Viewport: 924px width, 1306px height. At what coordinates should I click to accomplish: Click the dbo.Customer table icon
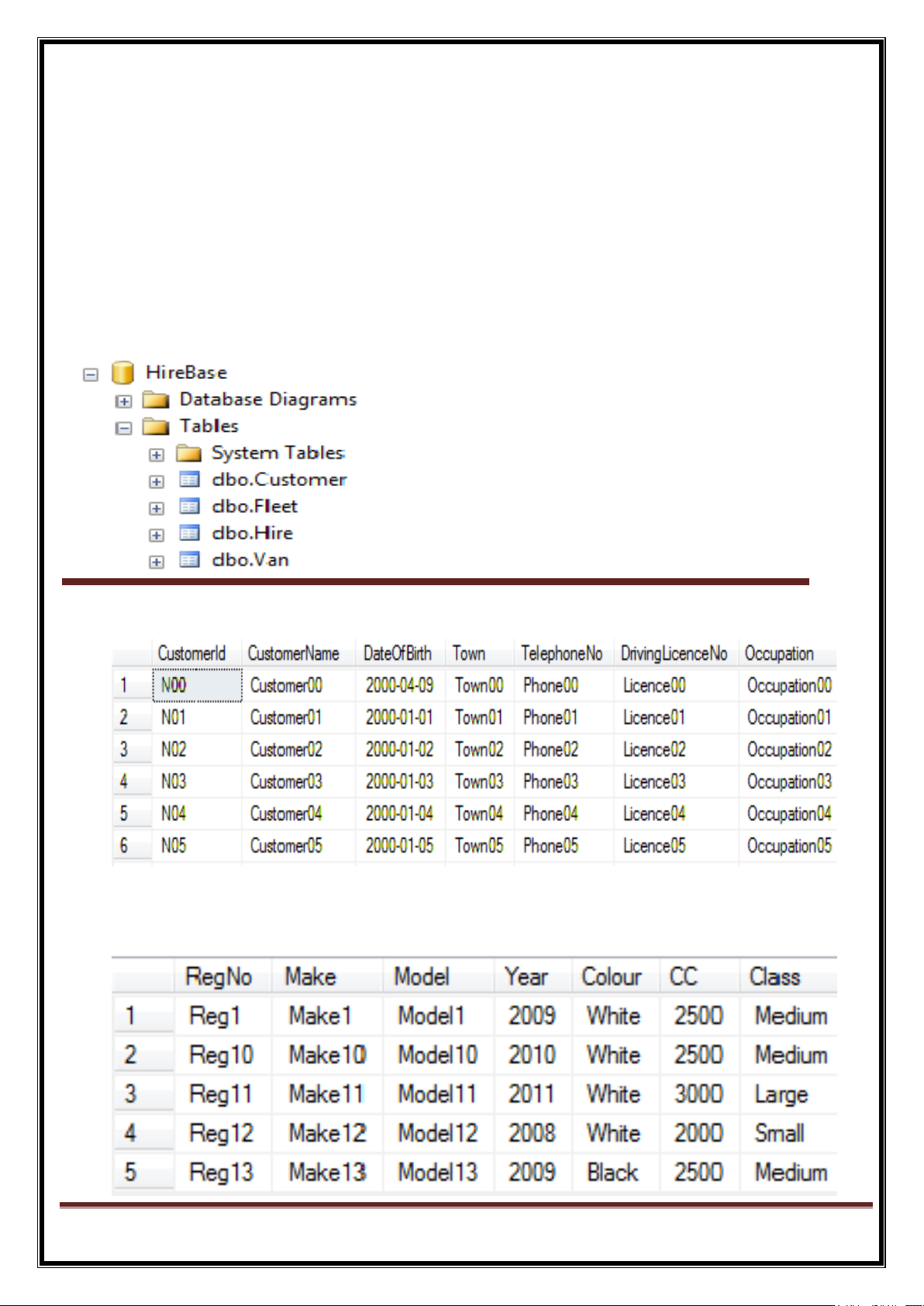(x=189, y=480)
